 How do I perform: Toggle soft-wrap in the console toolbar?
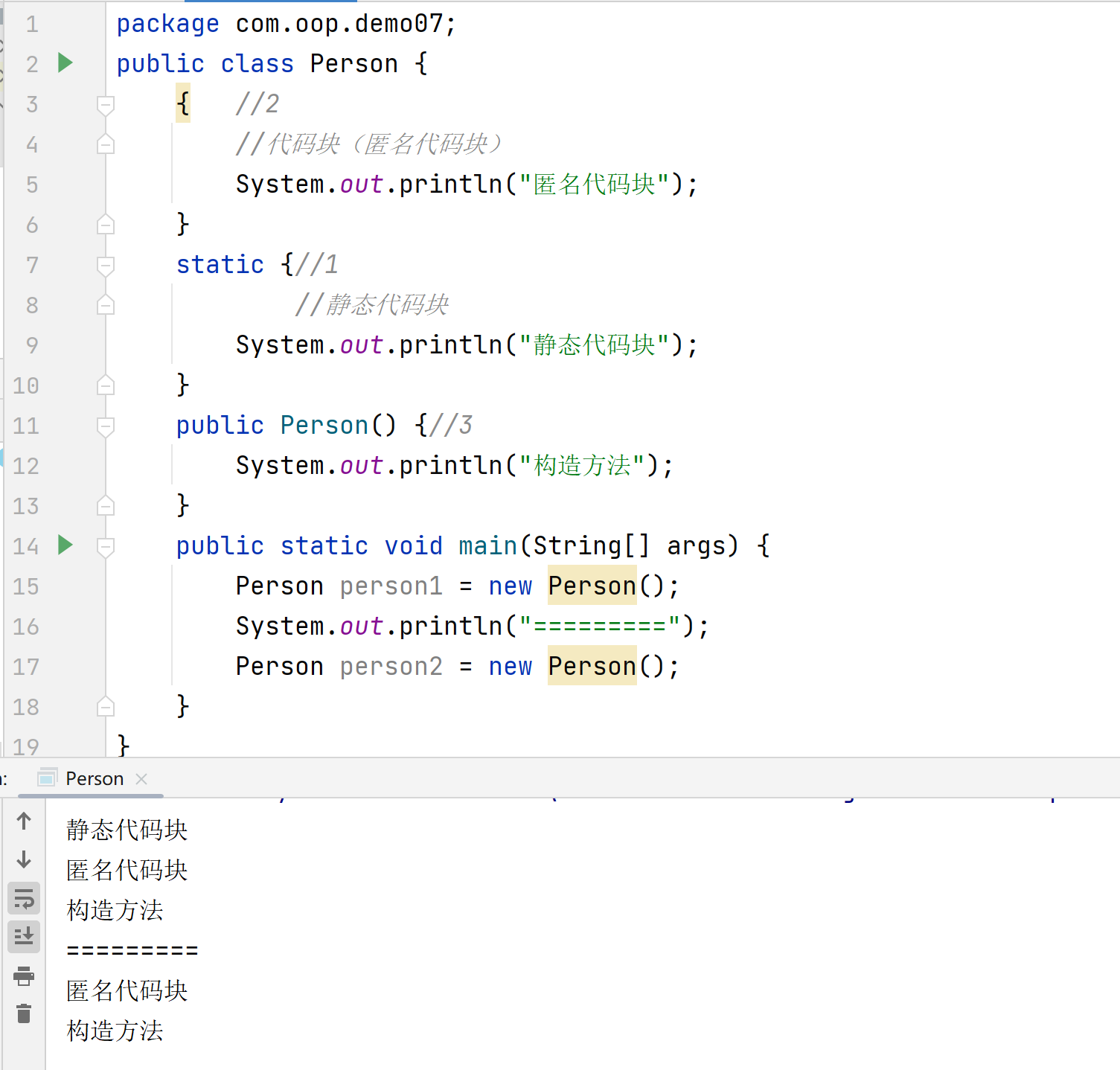click(x=24, y=898)
